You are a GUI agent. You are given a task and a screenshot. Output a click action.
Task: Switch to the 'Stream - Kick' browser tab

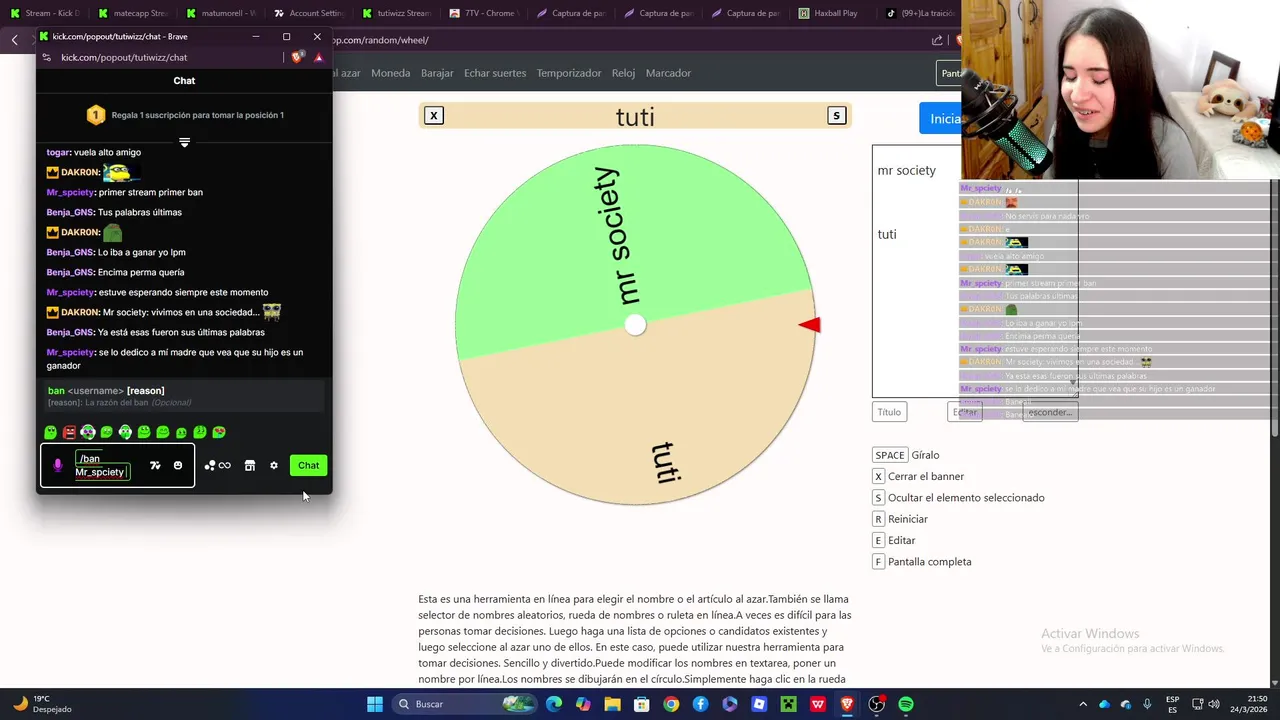(44, 13)
